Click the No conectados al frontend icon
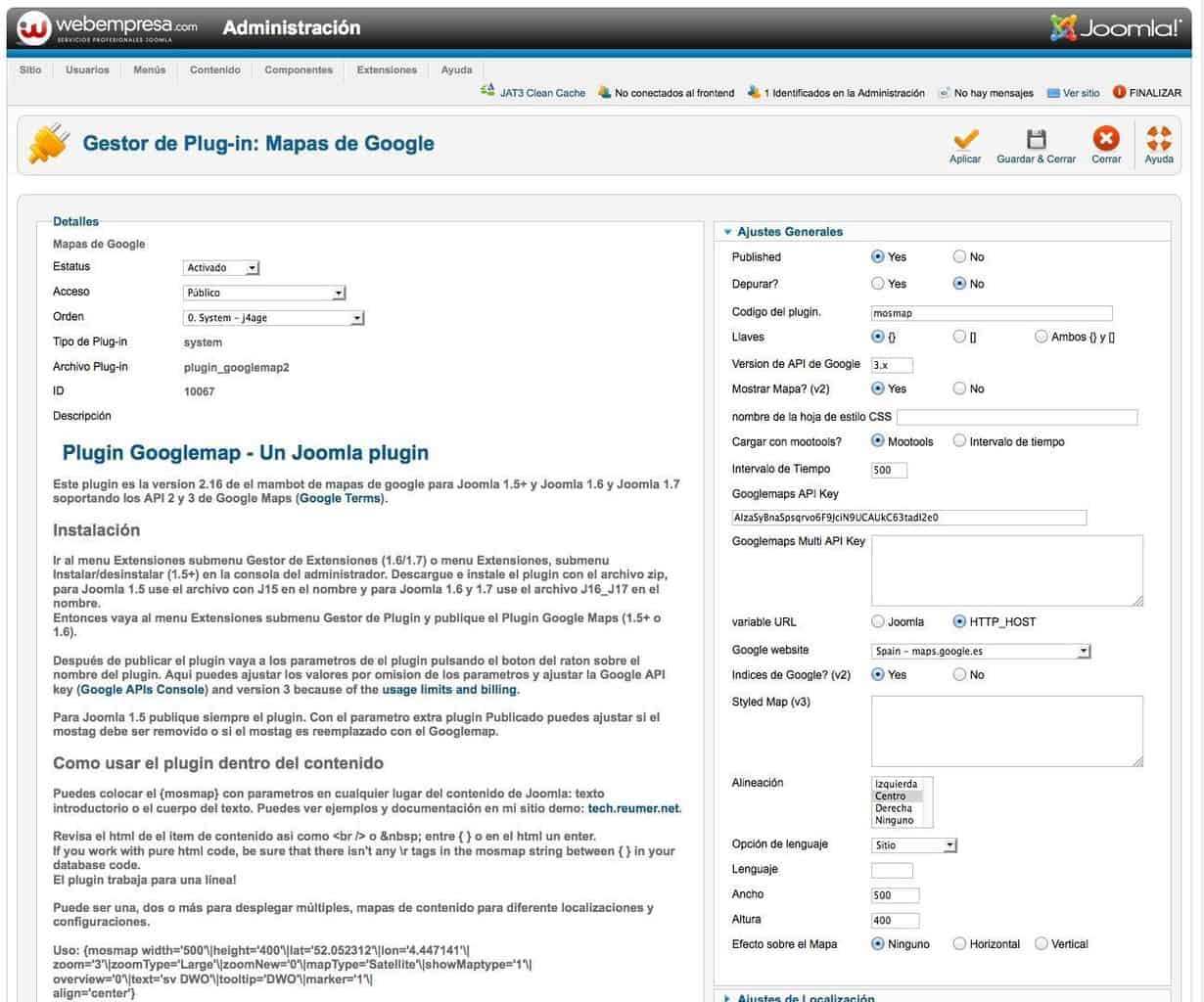The height and width of the screenshot is (1002, 1204). [x=605, y=92]
